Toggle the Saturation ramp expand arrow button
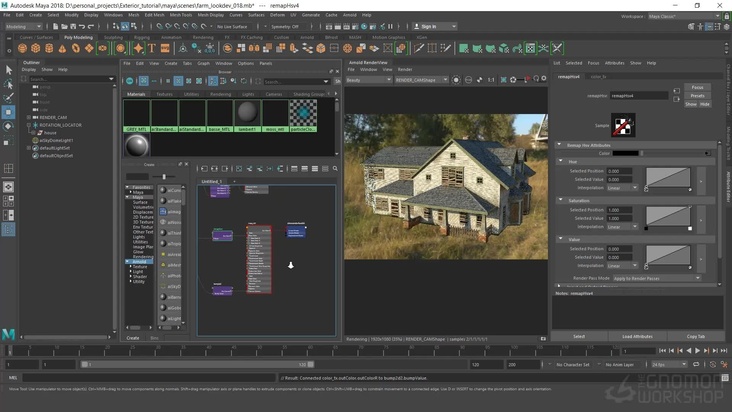The height and width of the screenshot is (412, 732). click(x=701, y=220)
